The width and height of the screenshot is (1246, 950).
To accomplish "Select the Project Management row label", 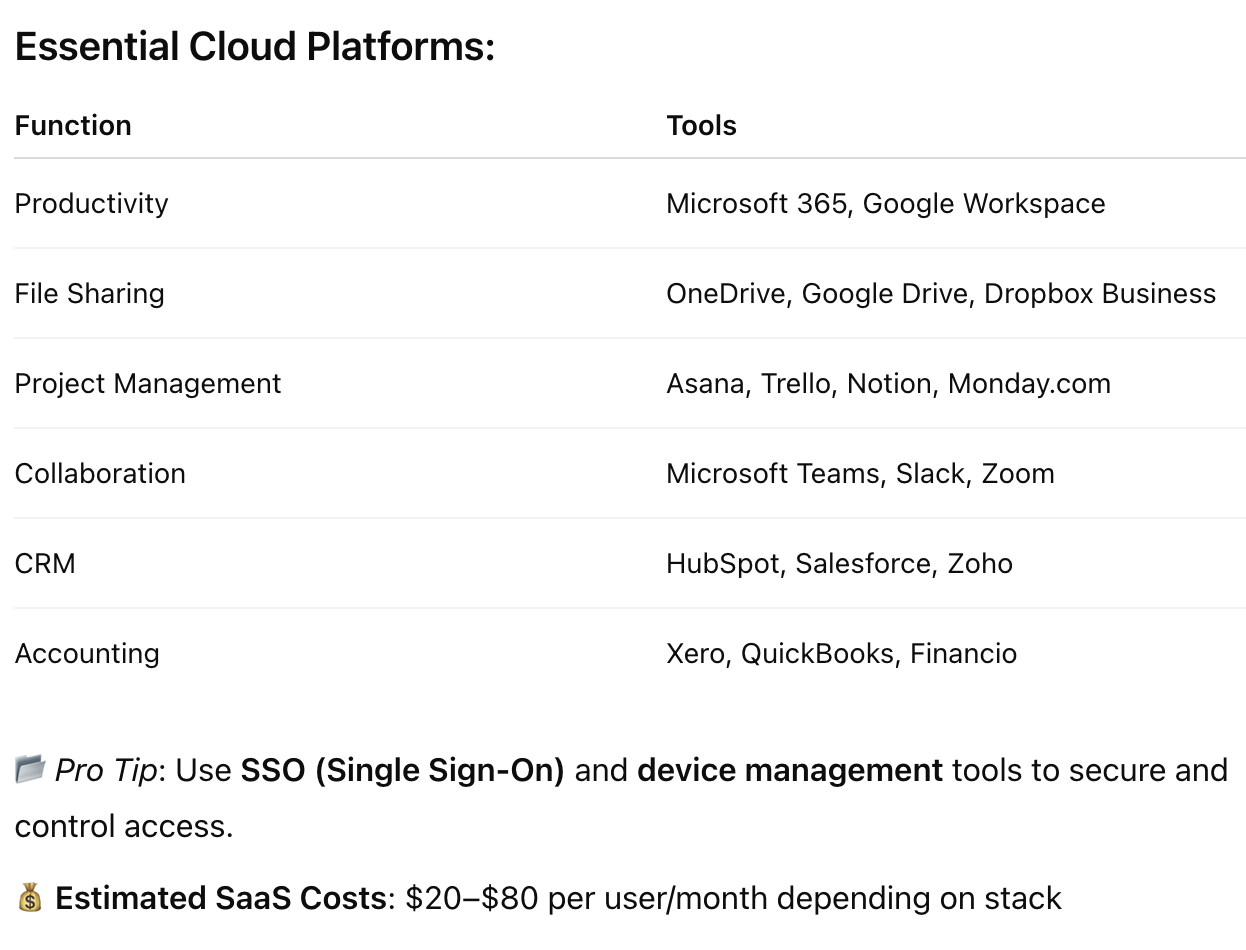I will [148, 384].
